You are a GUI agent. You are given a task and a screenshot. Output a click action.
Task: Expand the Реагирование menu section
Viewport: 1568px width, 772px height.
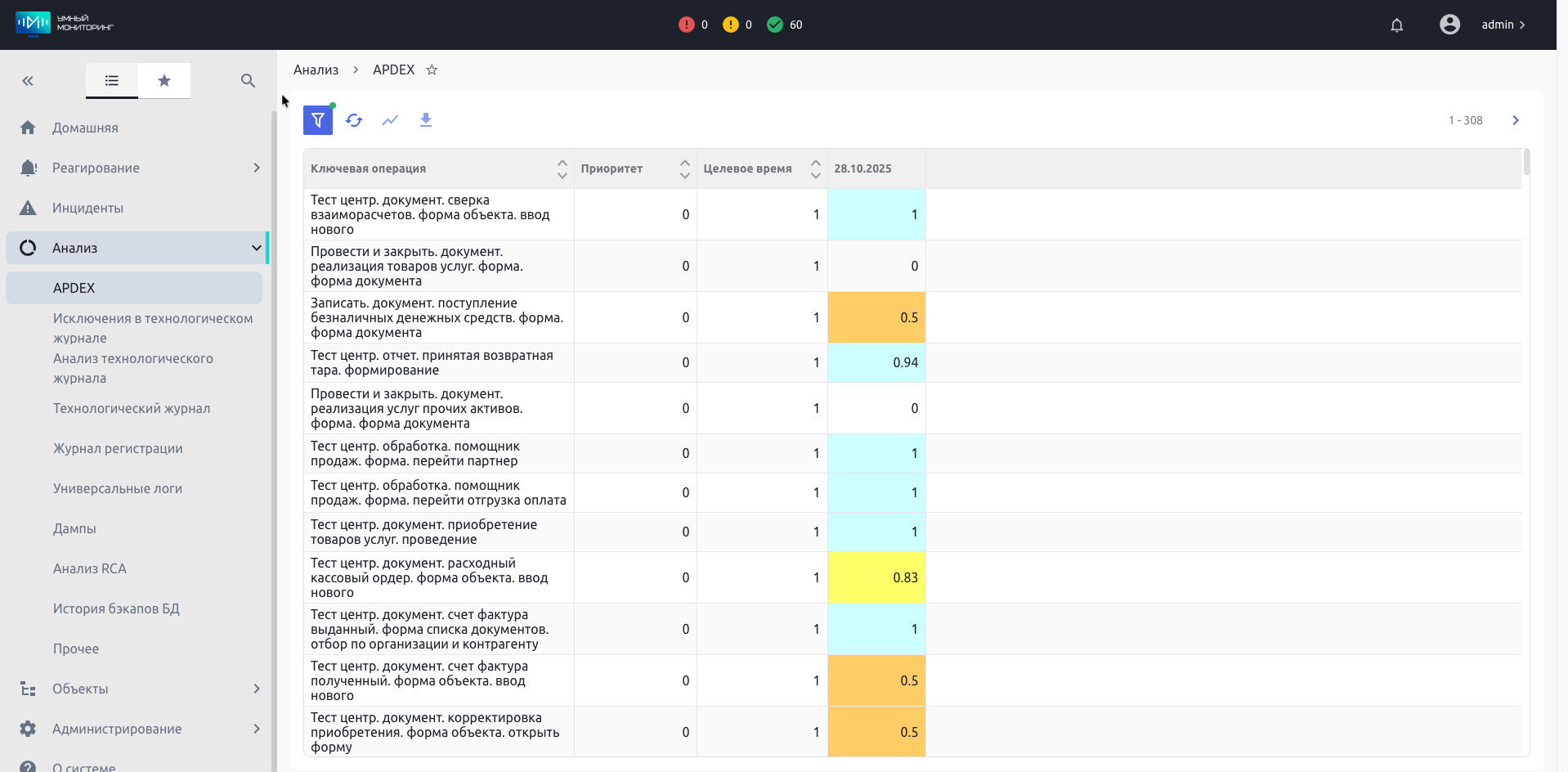[256, 168]
